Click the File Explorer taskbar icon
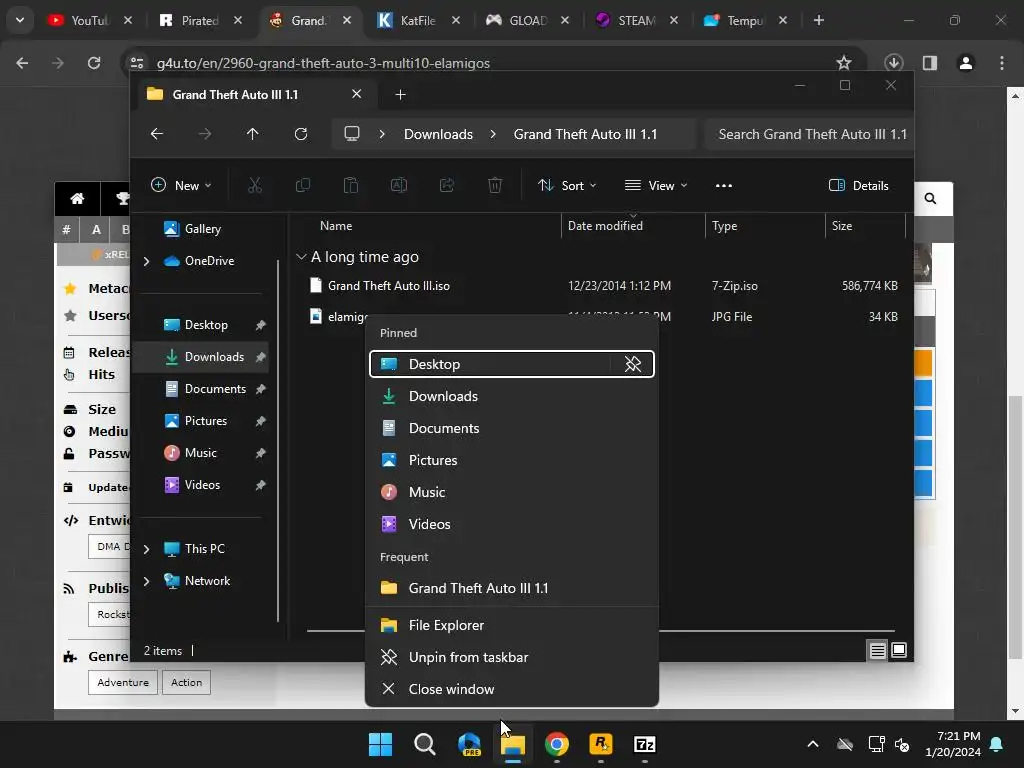1024x768 pixels. [x=513, y=744]
